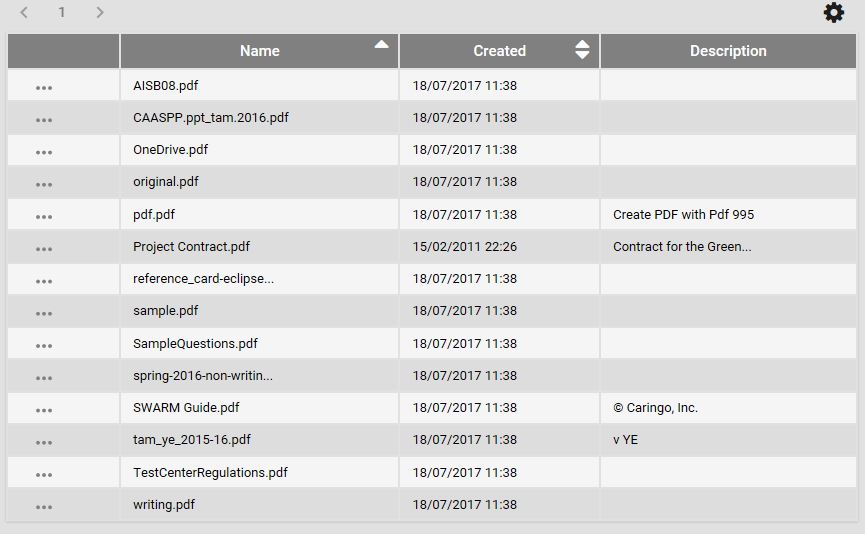Click the Name column header
The image size is (865, 534).
point(259,51)
